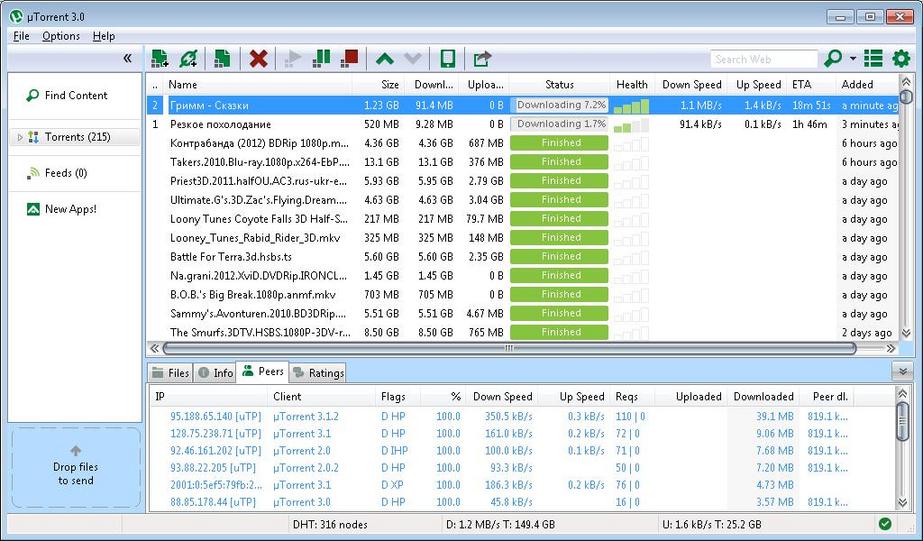Image resolution: width=923 pixels, height=541 pixels.
Task: Click the Pause torrent icon
Action: pyautogui.click(x=321, y=58)
